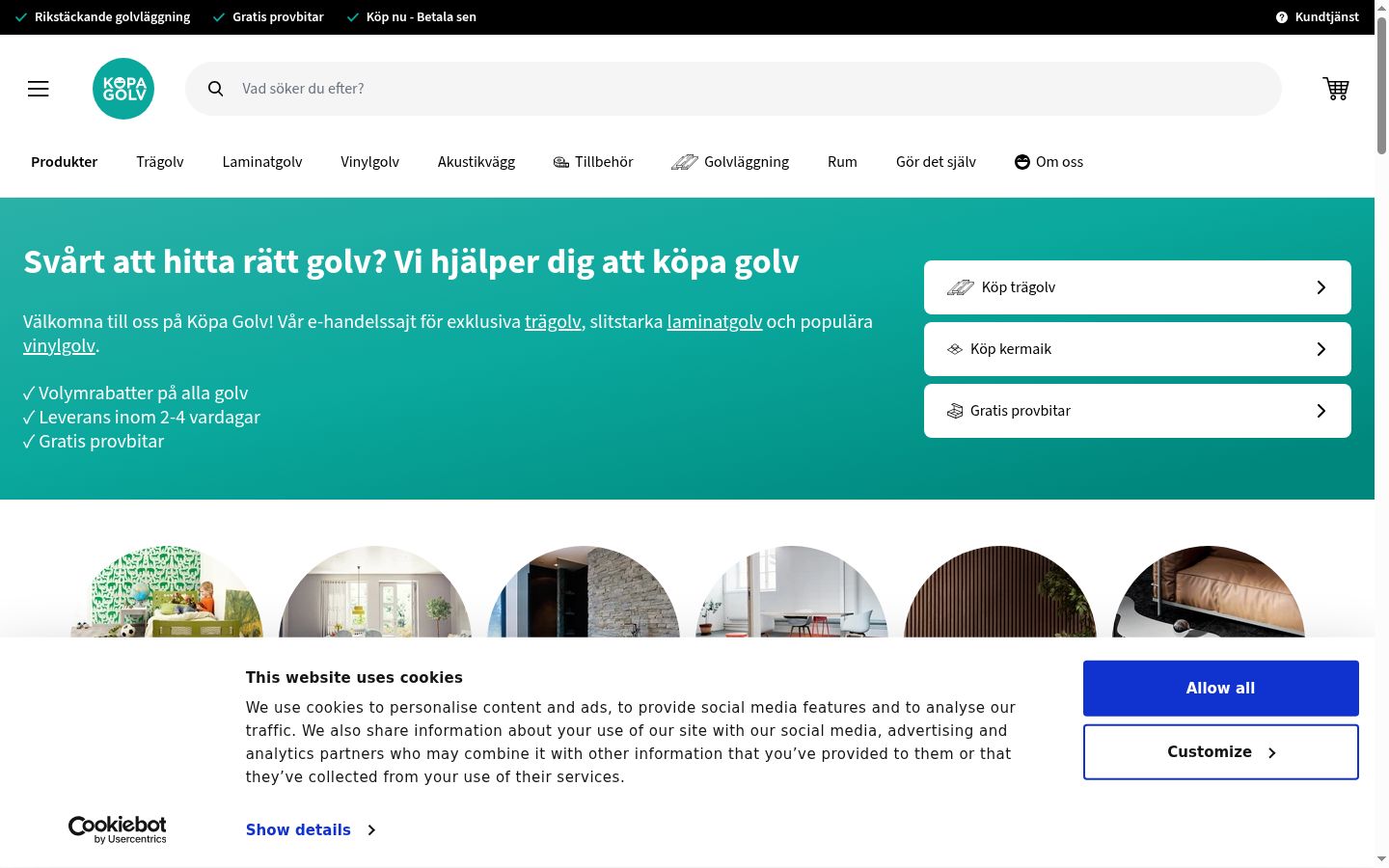Open the Produkter menu

click(x=64, y=162)
